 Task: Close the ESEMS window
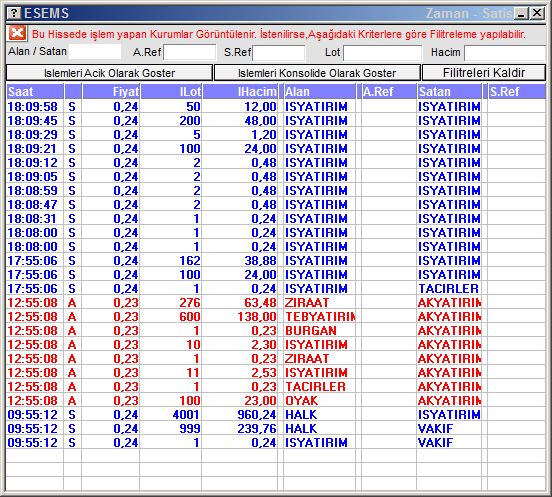coord(537,13)
